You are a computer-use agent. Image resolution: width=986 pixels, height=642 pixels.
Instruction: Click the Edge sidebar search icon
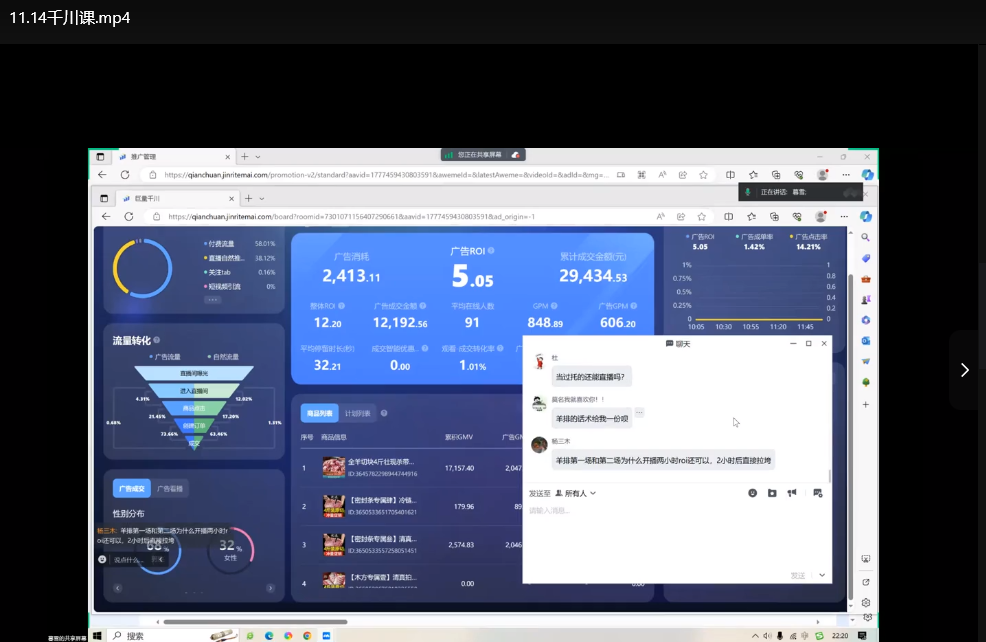pyautogui.click(x=866, y=238)
